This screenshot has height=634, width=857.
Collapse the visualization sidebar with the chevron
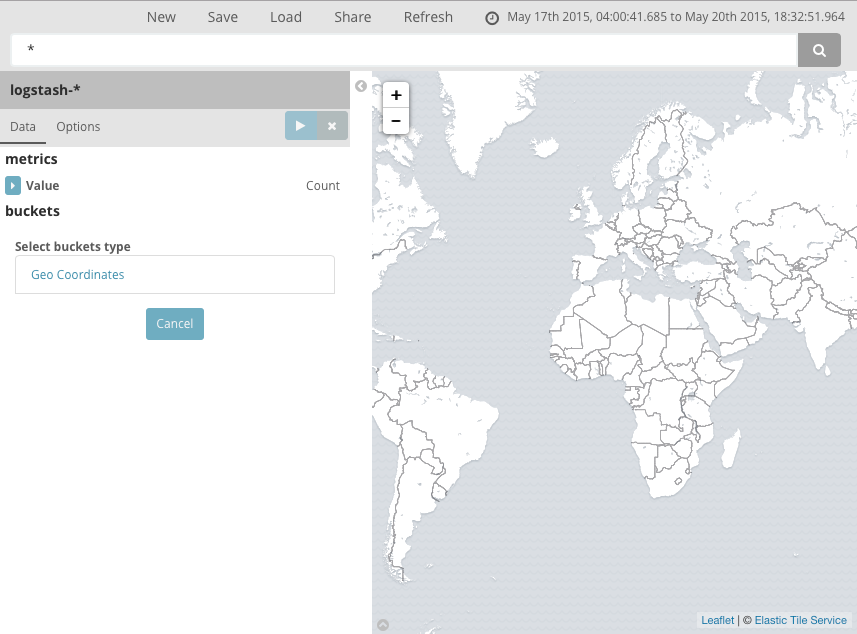(x=361, y=86)
